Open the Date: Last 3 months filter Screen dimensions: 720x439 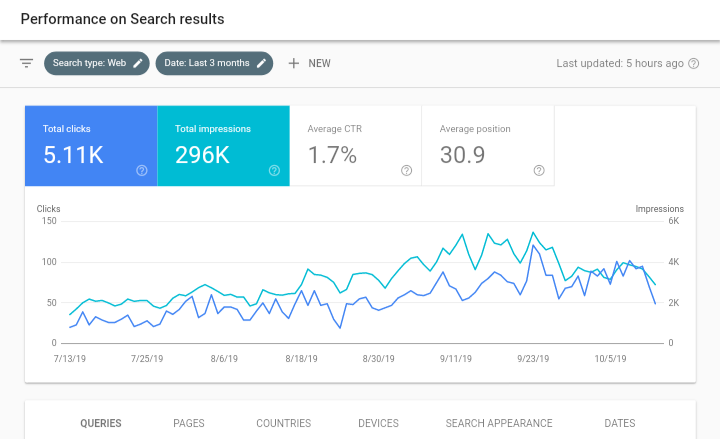coord(207,63)
